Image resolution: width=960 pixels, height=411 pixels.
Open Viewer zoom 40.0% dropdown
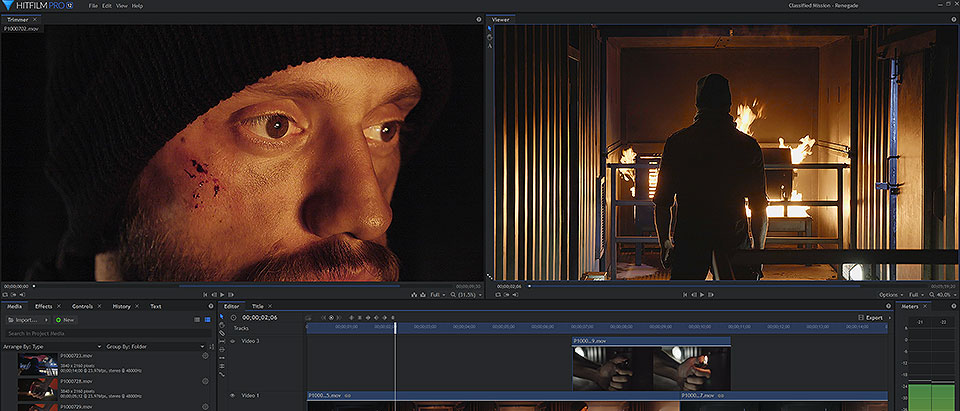click(x=941, y=295)
